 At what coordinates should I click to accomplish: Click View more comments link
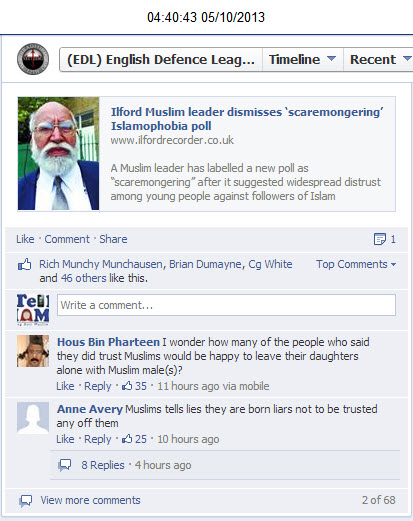(x=90, y=500)
